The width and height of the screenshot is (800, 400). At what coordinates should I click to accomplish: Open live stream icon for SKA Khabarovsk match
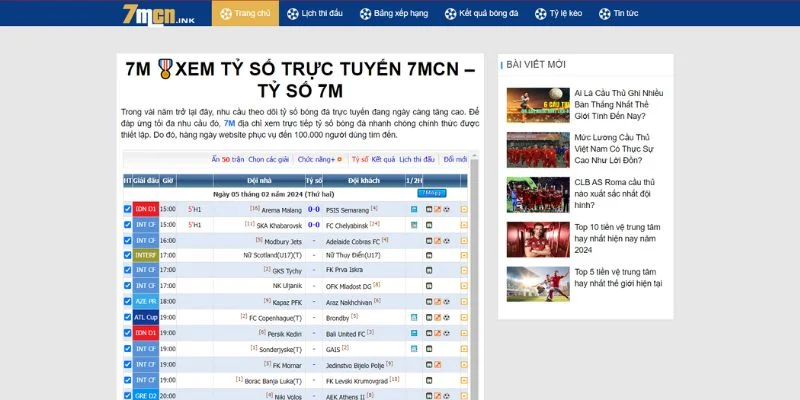(414, 225)
